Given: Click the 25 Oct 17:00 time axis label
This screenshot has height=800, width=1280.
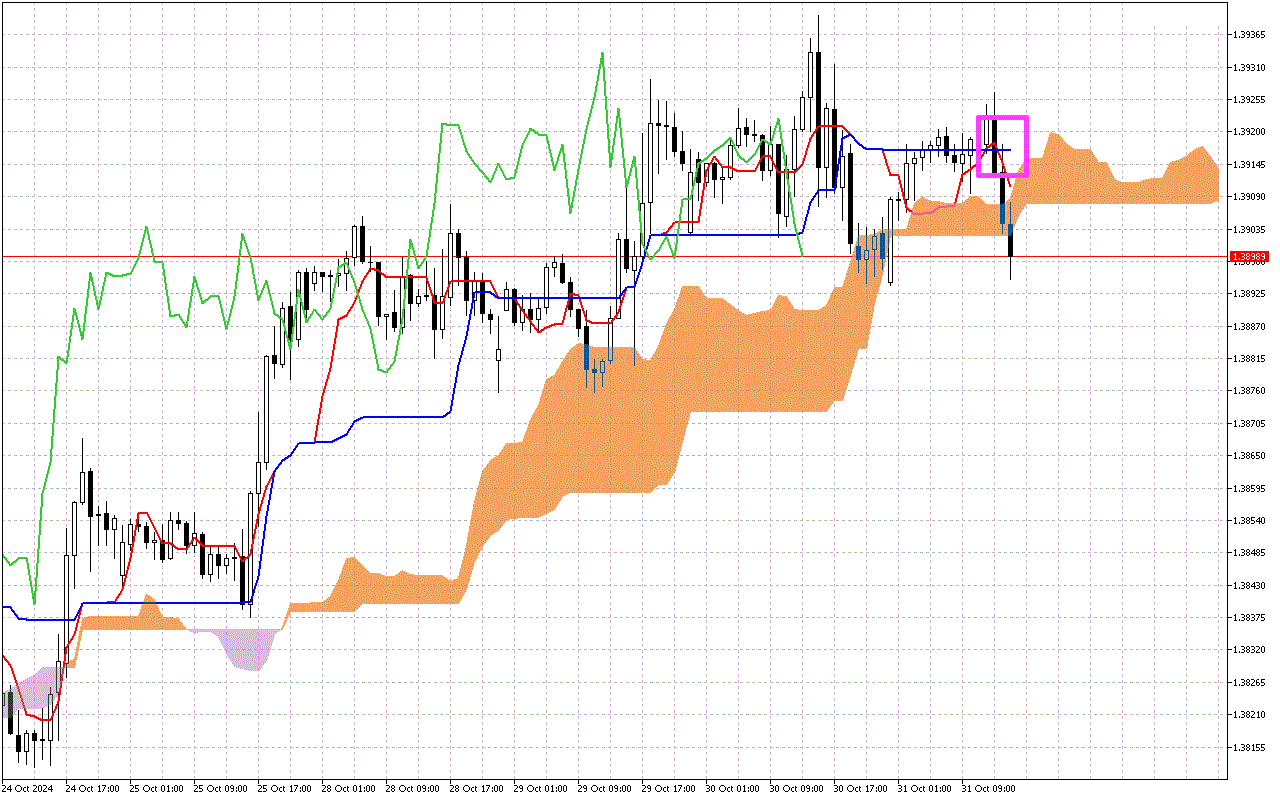Looking at the screenshot, I should click(x=285, y=789).
